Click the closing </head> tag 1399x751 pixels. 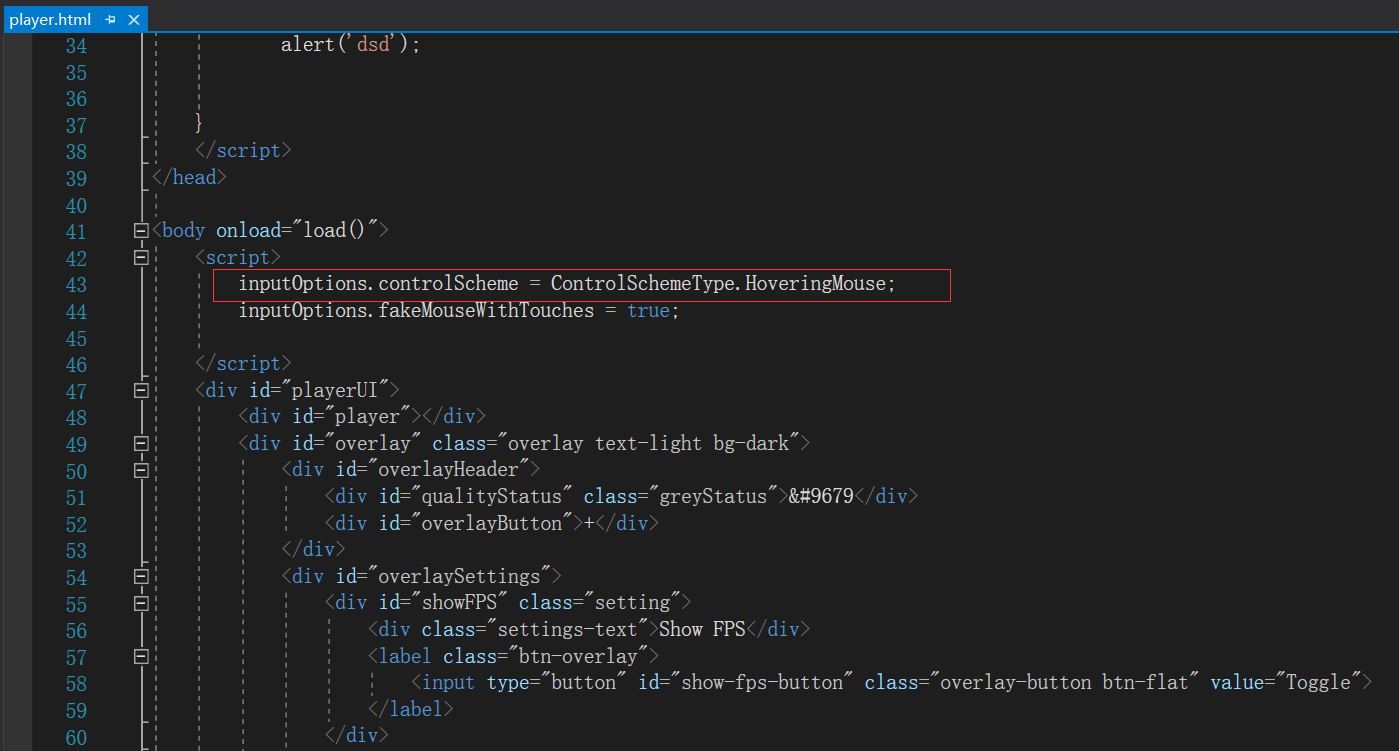(x=189, y=177)
